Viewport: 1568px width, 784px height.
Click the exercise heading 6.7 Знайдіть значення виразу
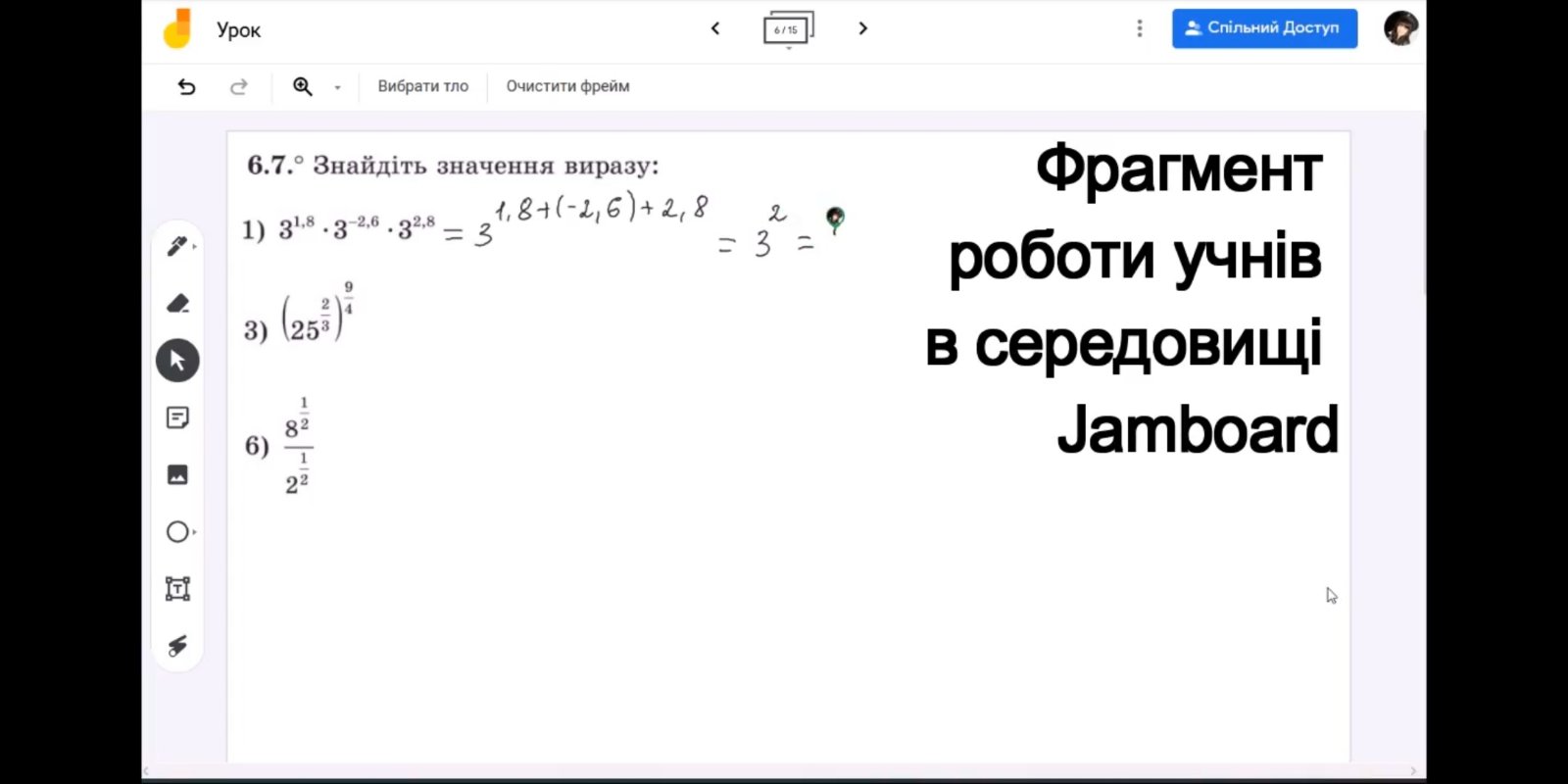453,165
